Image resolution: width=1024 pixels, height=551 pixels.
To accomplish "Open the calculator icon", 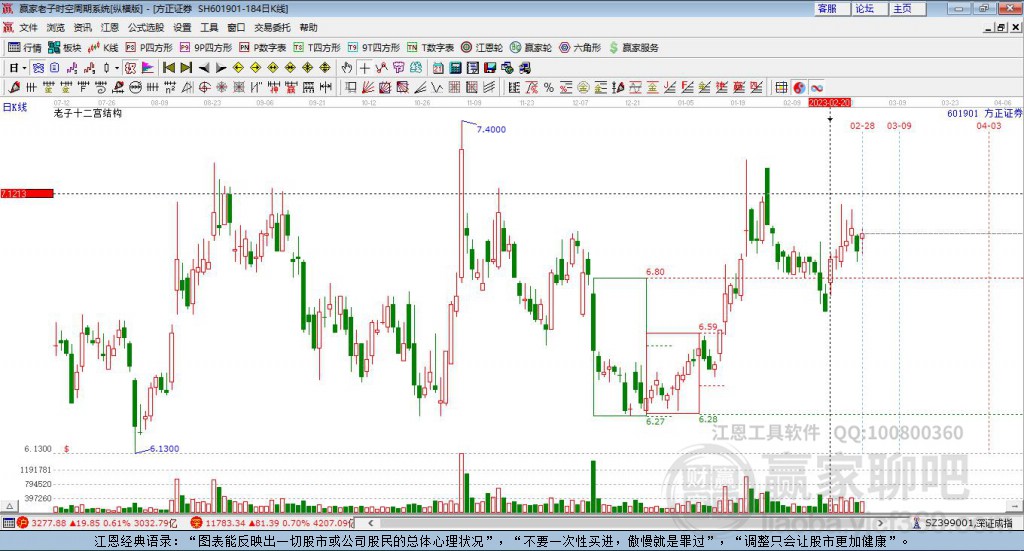I will [x=455, y=68].
